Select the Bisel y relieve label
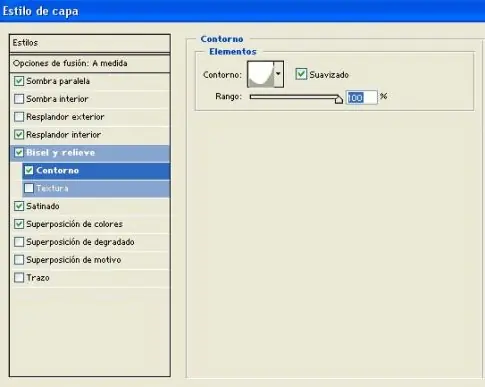Screen dimensions: 485x387 click(x=61, y=153)
